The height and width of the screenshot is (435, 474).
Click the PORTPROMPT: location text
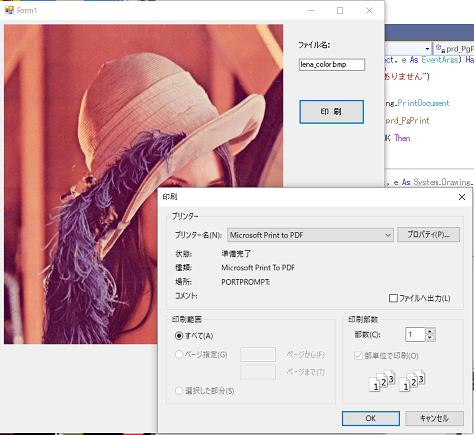246,282
